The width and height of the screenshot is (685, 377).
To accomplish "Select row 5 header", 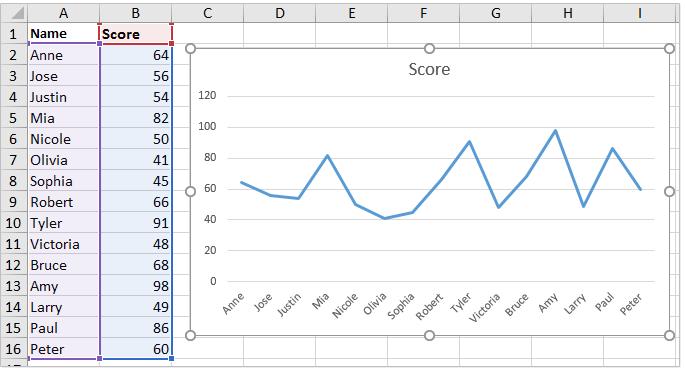I will pos(14,118).
